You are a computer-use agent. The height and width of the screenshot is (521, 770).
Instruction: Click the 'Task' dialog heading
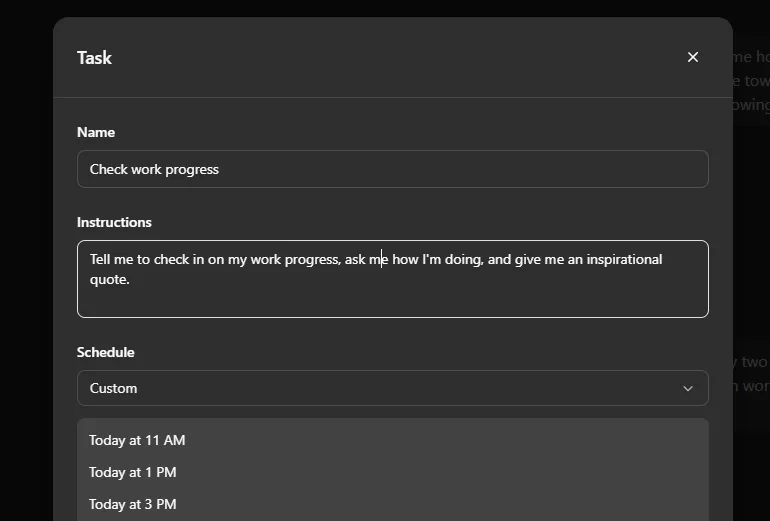pos(94,57)
